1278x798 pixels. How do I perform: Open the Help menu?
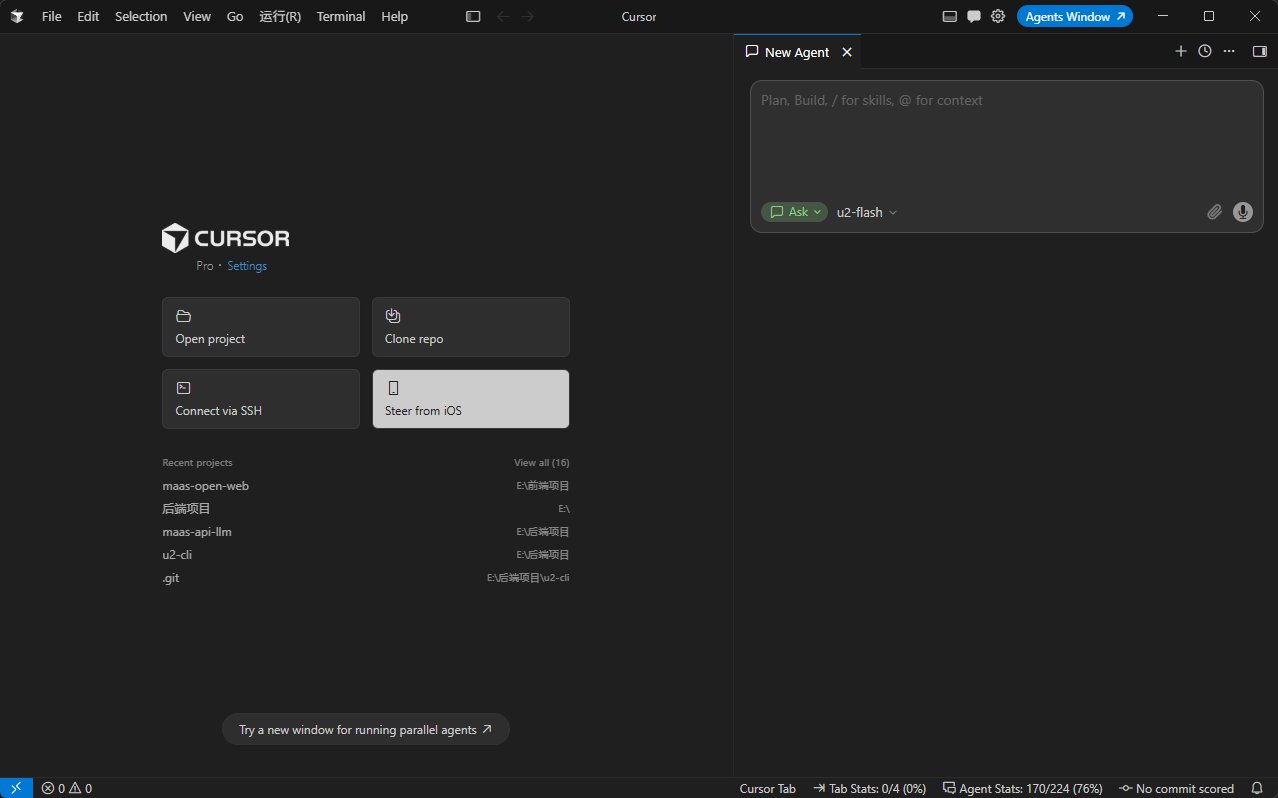[395, 16]
